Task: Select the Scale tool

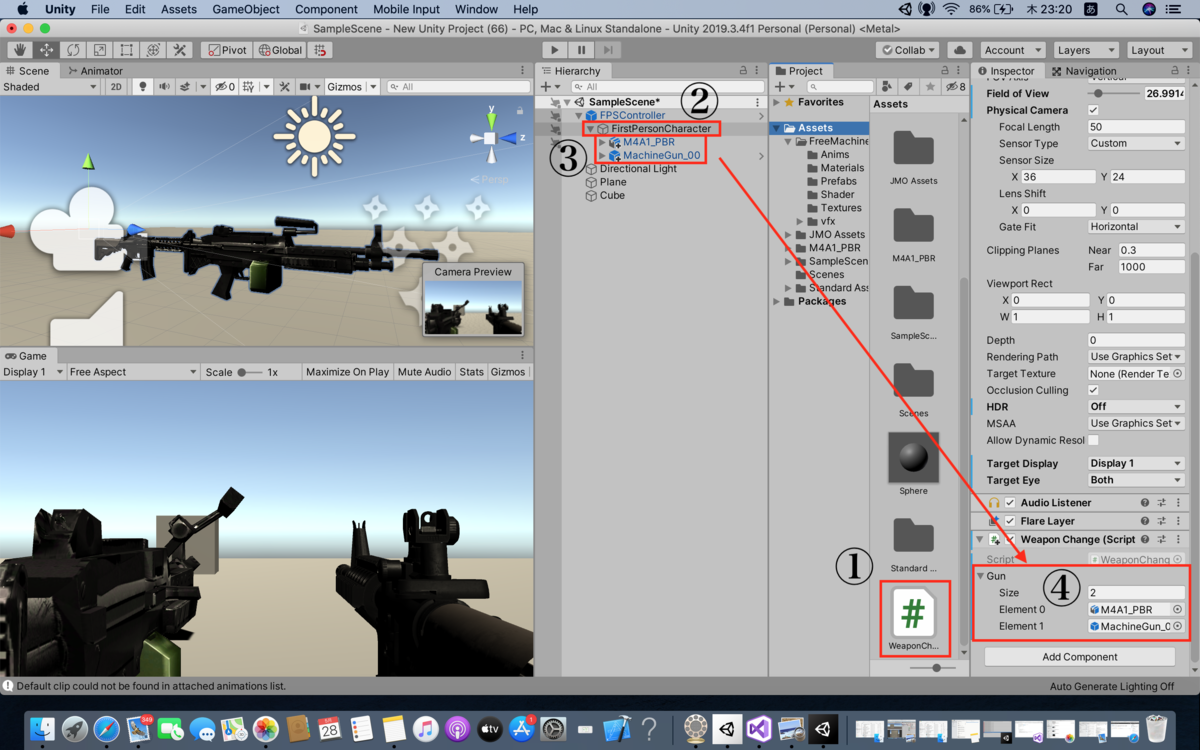Action: click(x=100, y=49)
